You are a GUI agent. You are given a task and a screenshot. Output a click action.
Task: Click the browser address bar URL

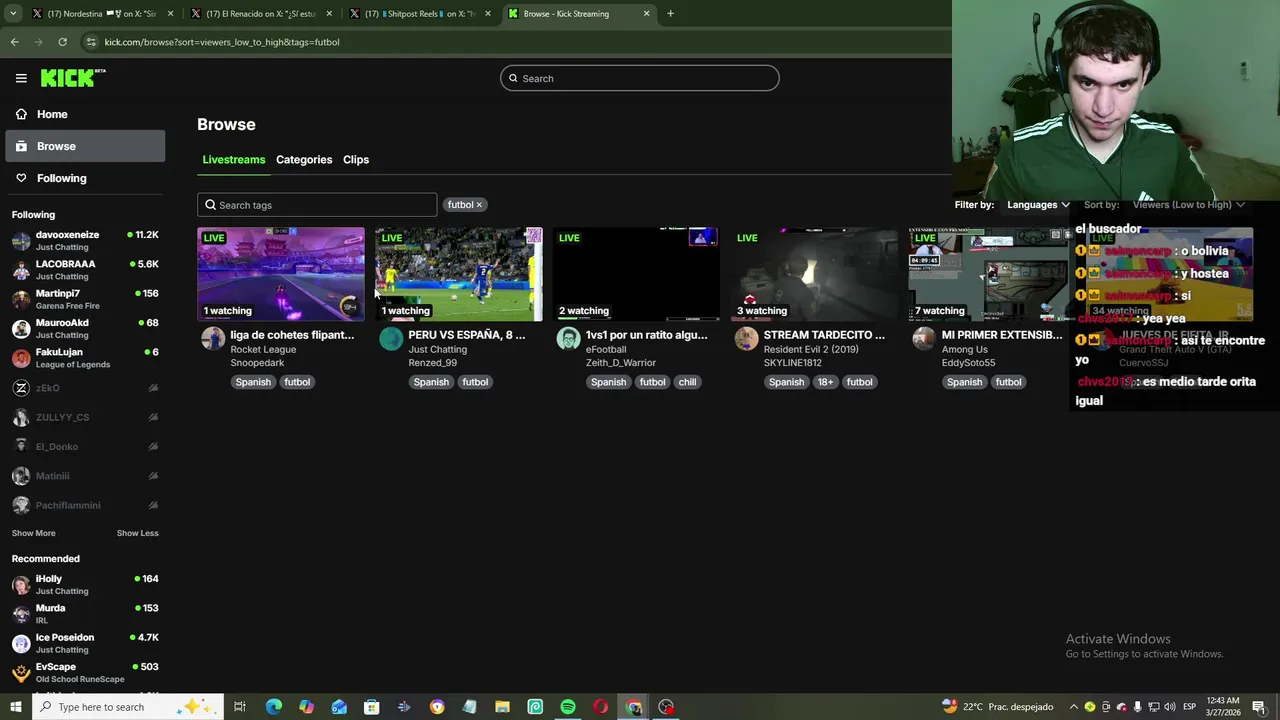tap(222, 42)
